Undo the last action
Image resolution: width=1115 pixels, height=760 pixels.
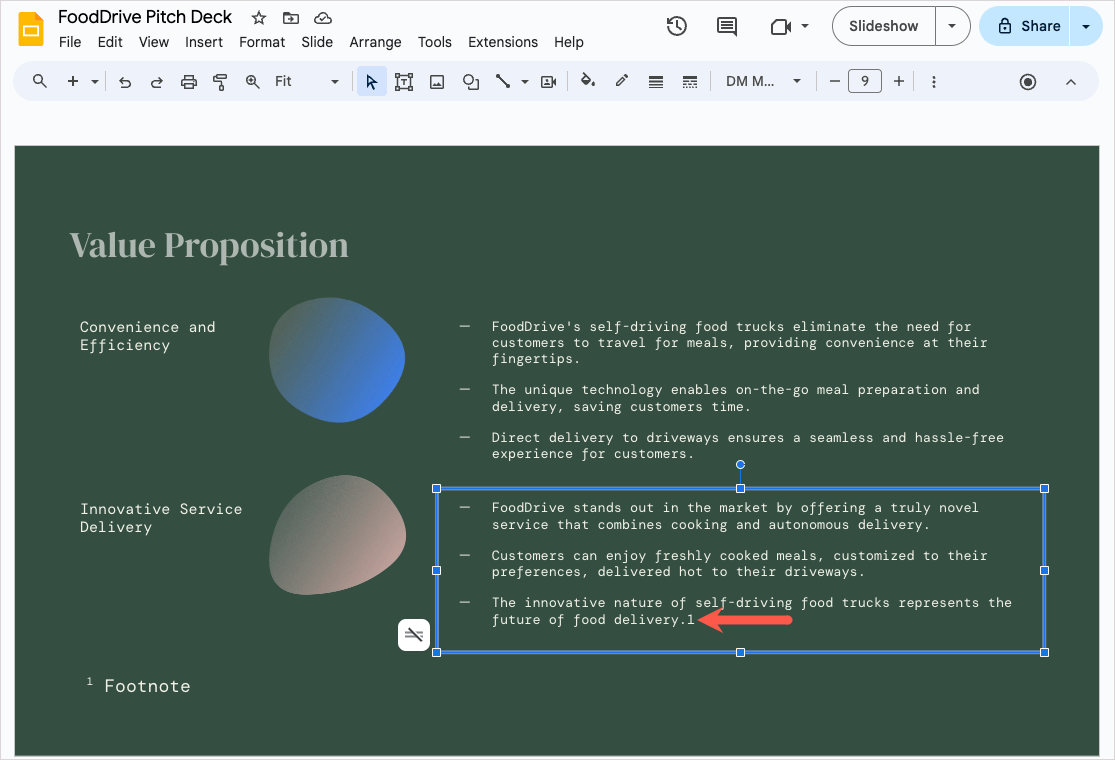click(x=125, y=82)
